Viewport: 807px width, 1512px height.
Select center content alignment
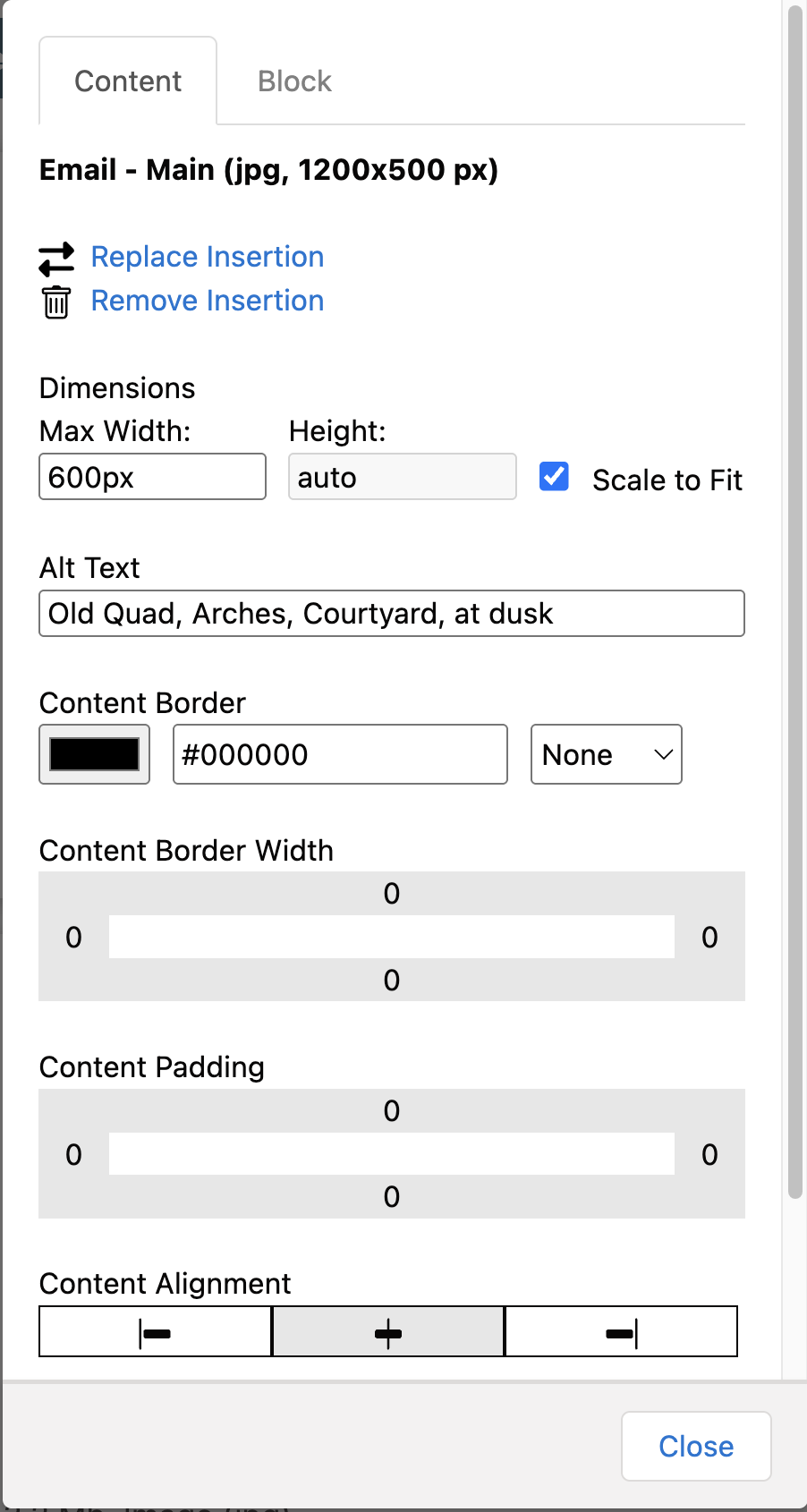pyautogui.click(x=388, y=1332)
